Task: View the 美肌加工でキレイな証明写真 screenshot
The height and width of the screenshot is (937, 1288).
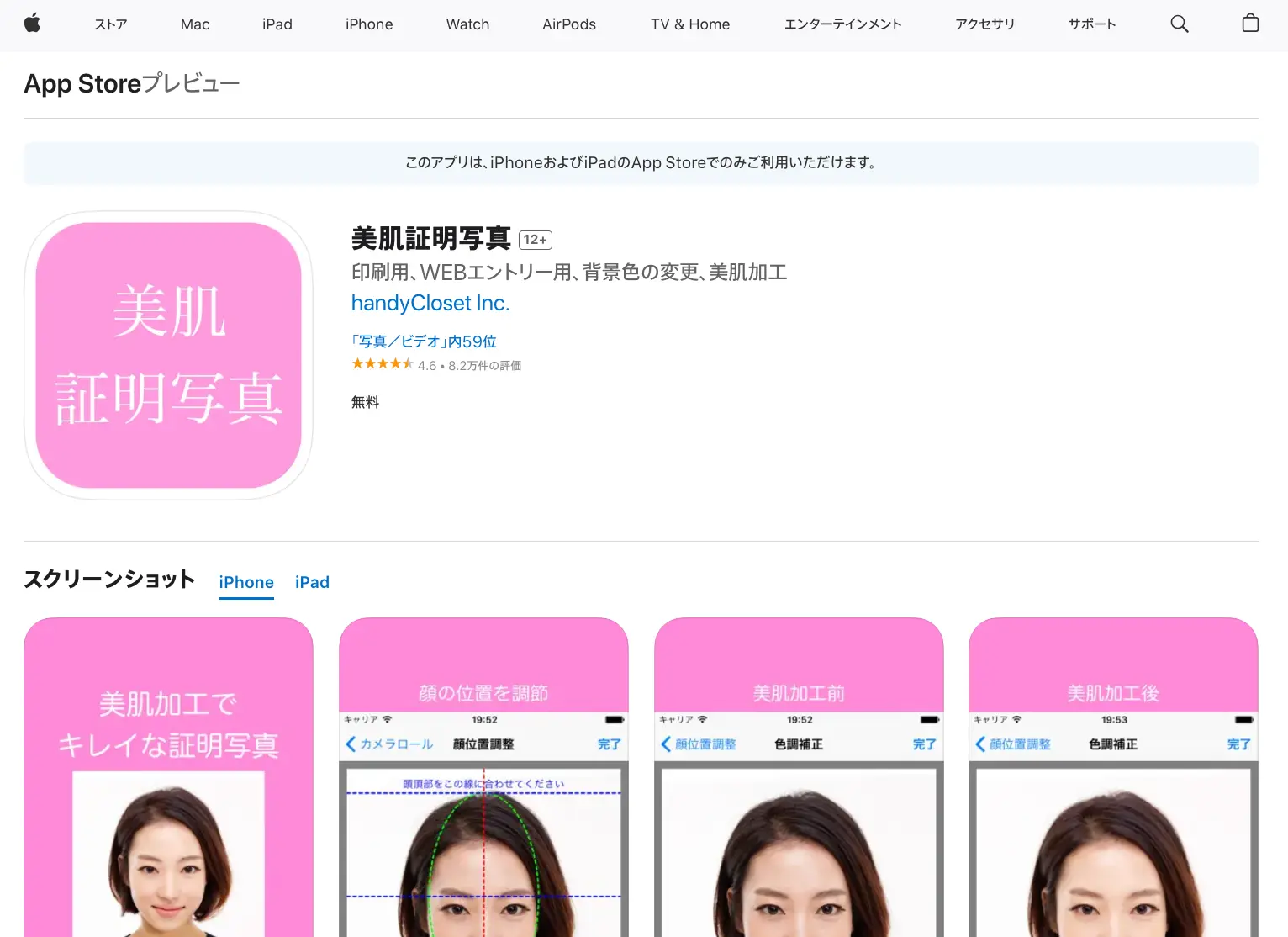Action: pos(169,777)
